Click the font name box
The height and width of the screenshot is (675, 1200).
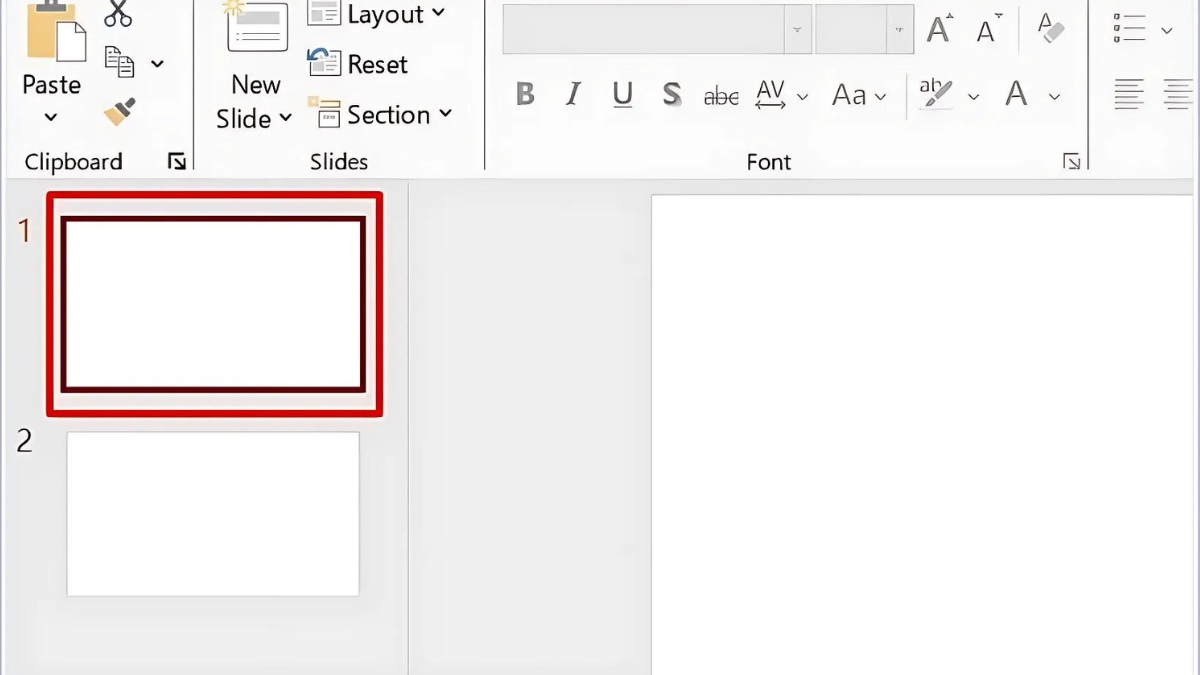(643, 30)
